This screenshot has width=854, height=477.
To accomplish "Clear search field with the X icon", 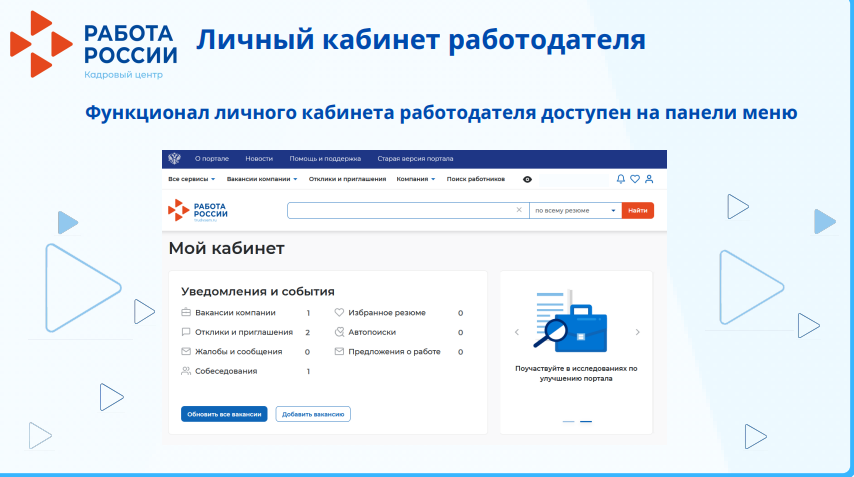I will pos(519,210).
